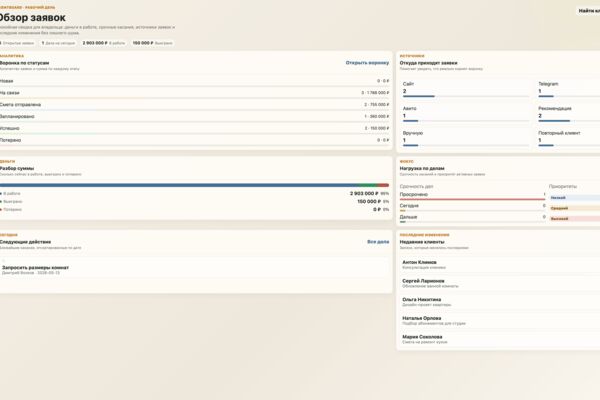Screen dimensions: 600x400
Task: Open recent client Антон Климов
Action: (x=500, y=264)
